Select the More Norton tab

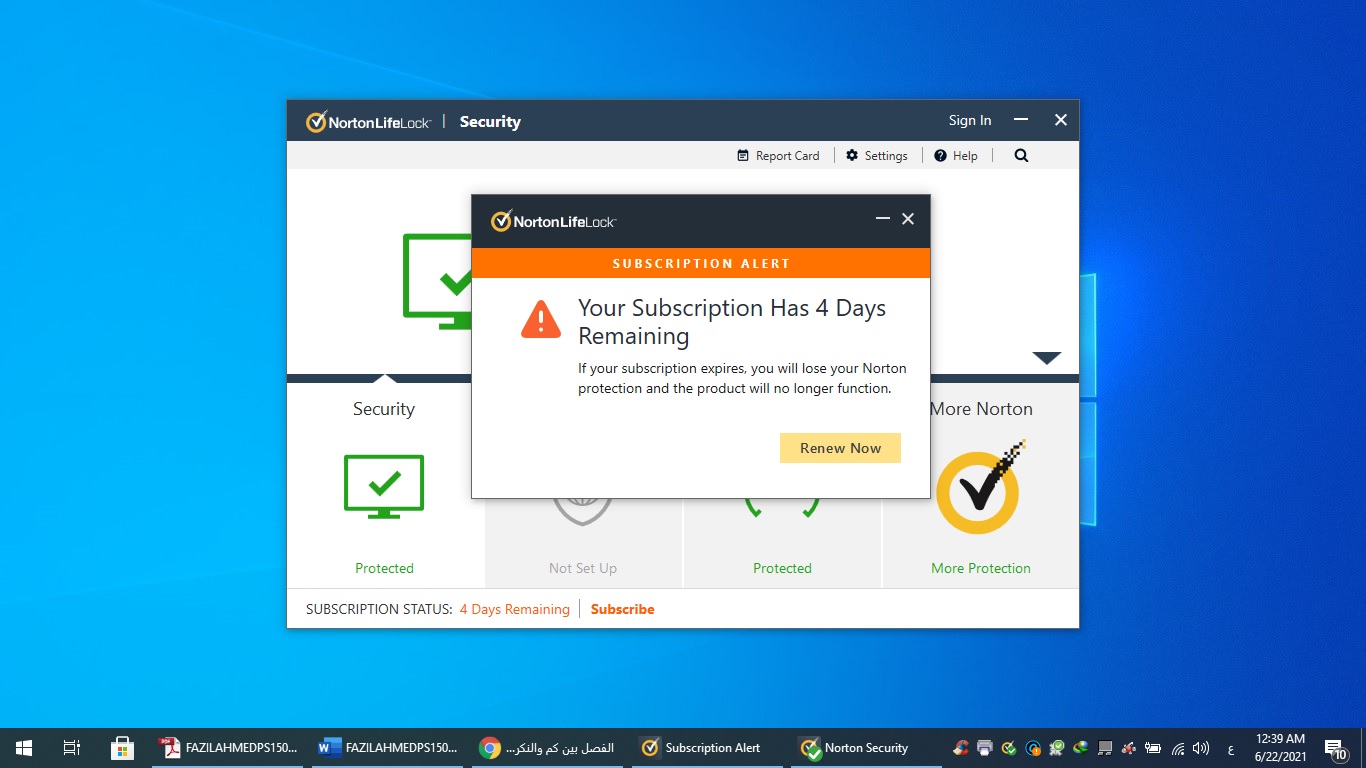981,409
